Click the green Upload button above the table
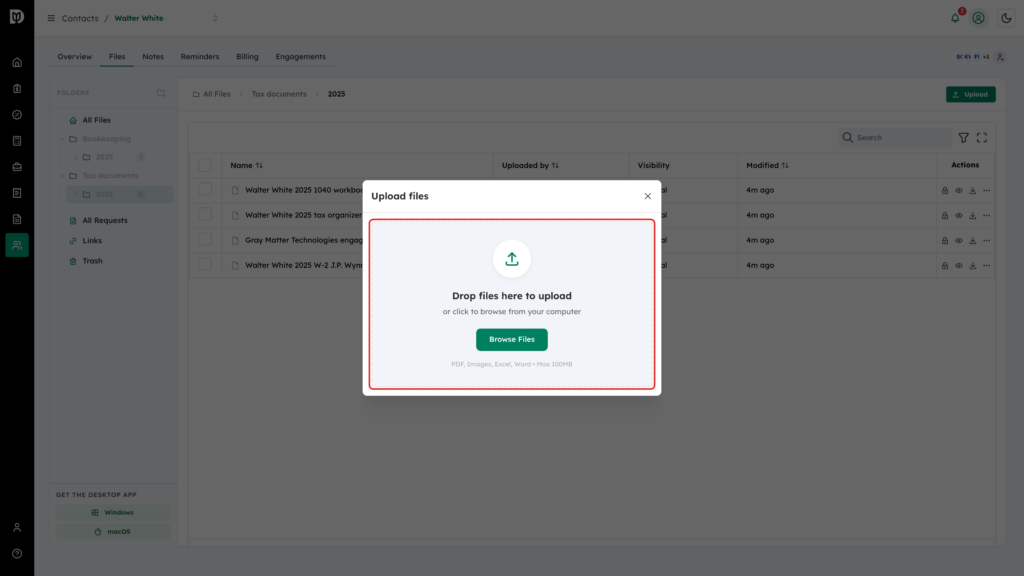 click(x=970, y=95)
